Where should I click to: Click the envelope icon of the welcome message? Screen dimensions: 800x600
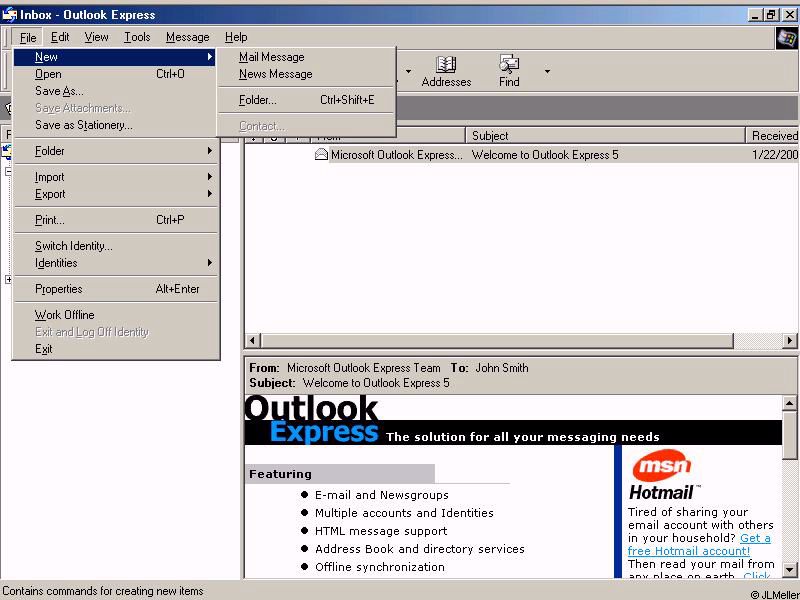coord(321,155)
